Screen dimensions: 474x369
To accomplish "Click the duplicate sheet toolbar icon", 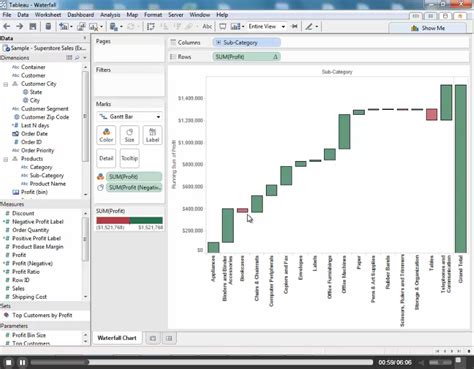I will [x=81, y=27].
